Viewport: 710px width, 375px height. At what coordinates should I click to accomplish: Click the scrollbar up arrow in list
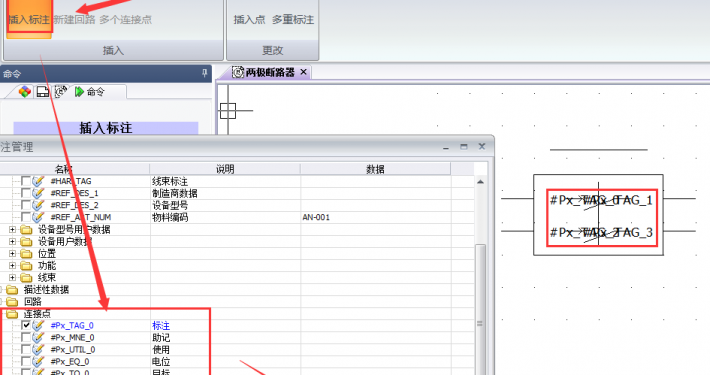[480, 182]
